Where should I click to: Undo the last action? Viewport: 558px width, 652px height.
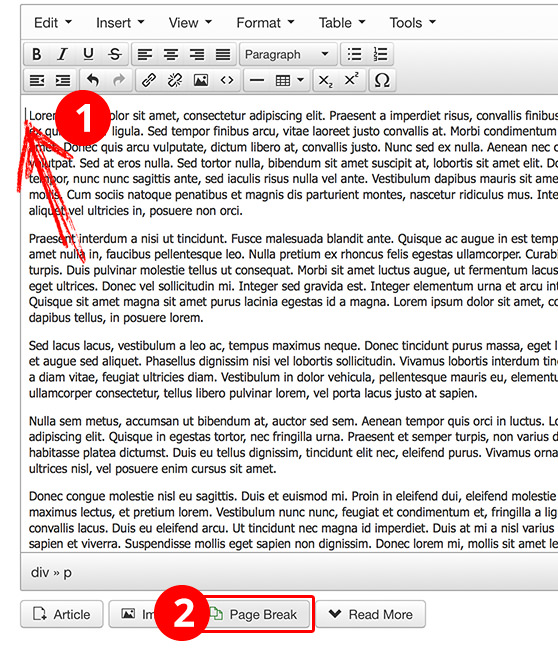(93, 80)
